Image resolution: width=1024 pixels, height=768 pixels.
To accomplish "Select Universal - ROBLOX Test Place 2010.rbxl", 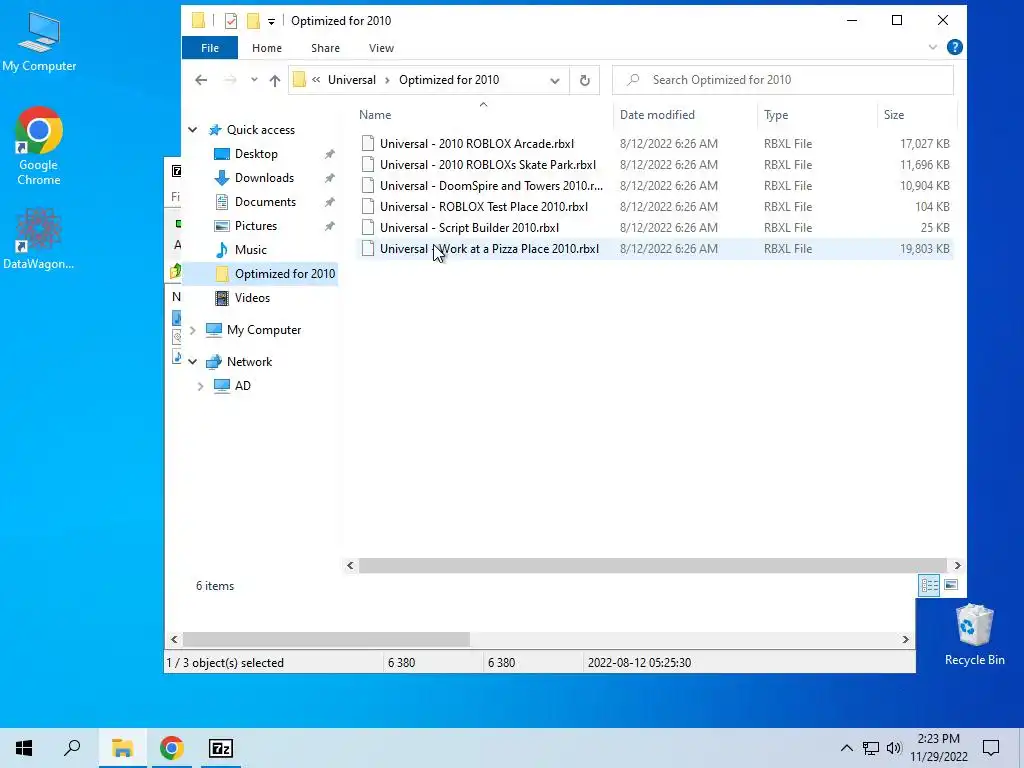I will click(484, 206).
